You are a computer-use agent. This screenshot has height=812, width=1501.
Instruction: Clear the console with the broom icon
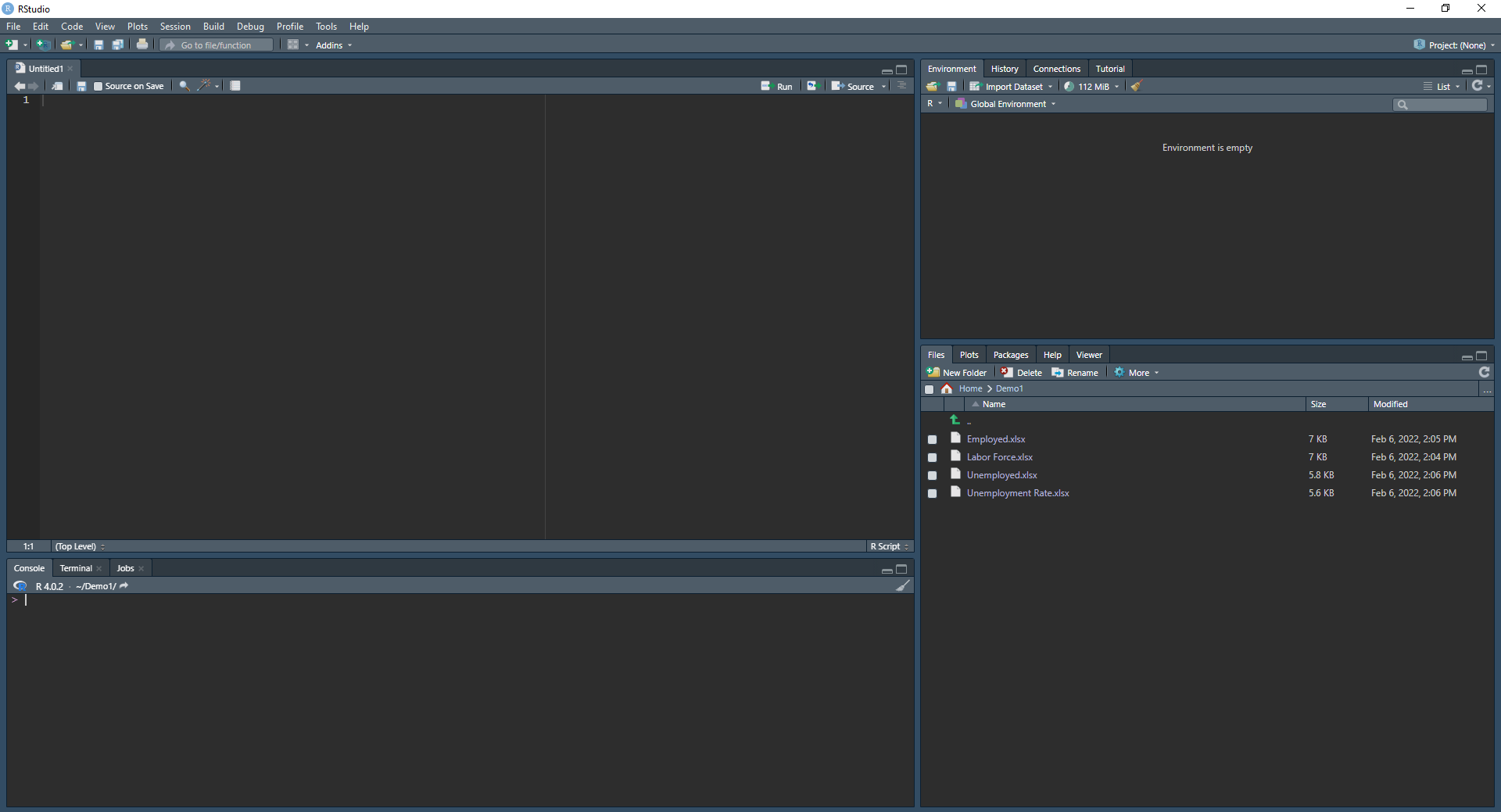[903, 585]
